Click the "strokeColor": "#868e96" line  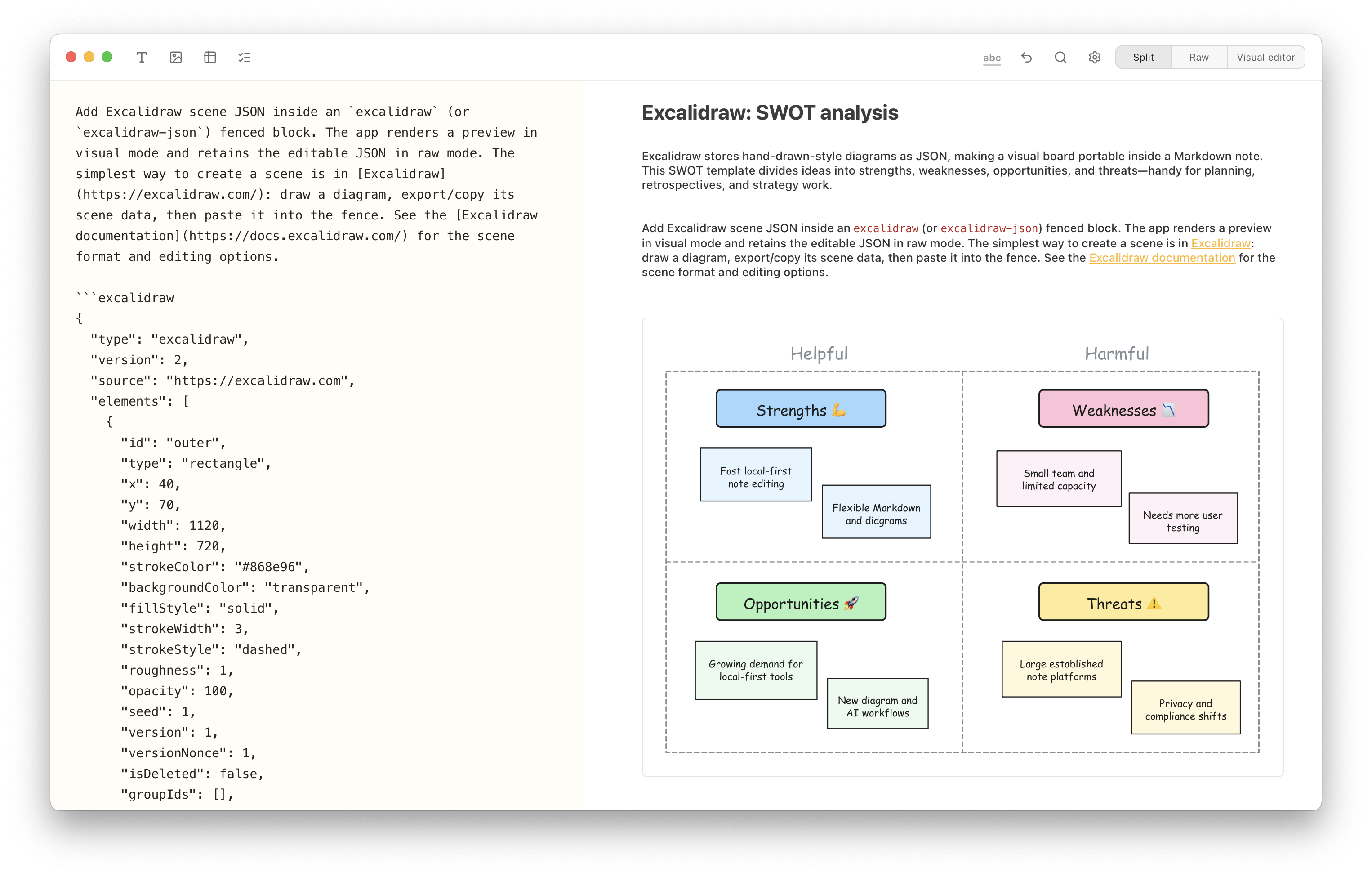(x=215, y=567)
